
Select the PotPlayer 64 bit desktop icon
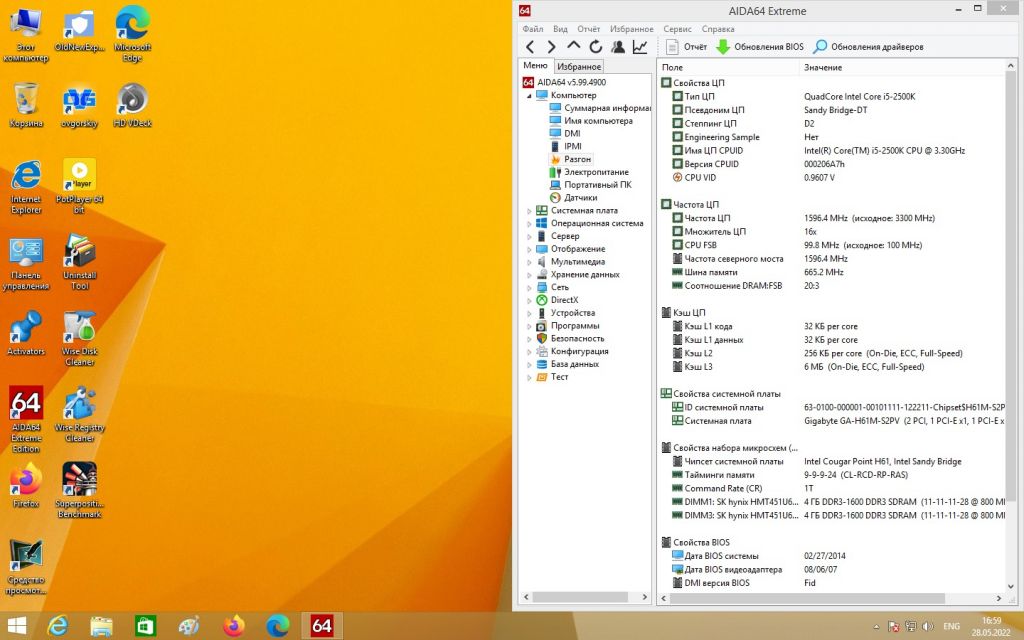(x=80, y=186)
